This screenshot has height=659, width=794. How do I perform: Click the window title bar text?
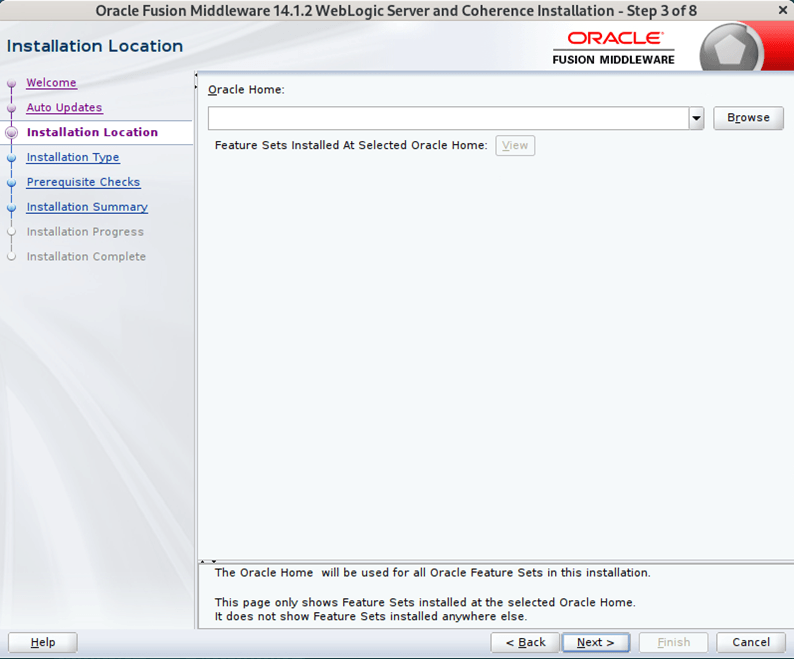tap(396, 11)
